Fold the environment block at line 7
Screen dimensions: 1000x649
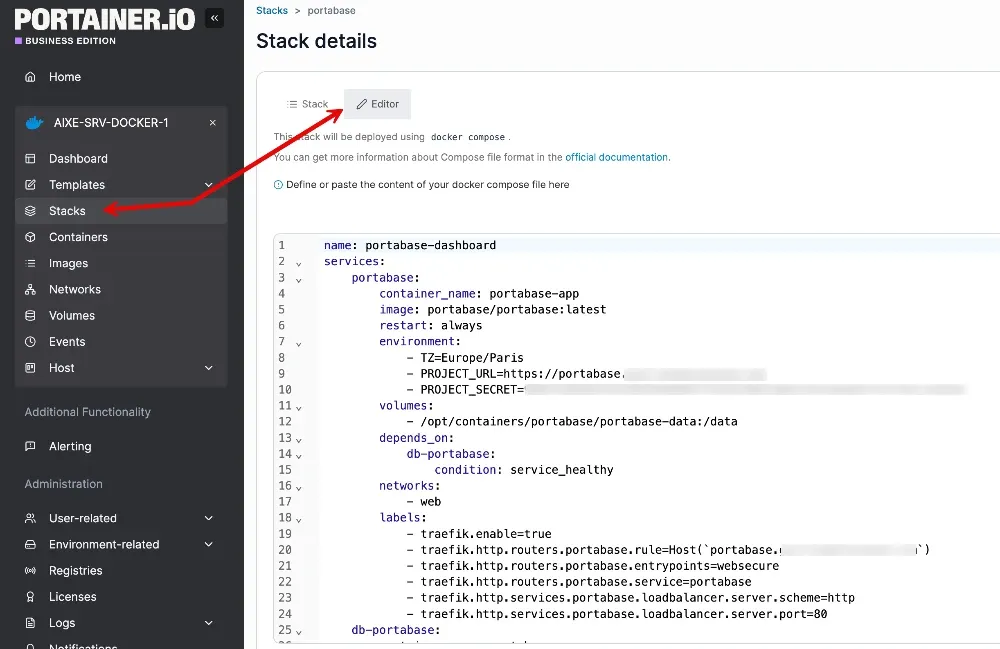[x=298, y=344]
